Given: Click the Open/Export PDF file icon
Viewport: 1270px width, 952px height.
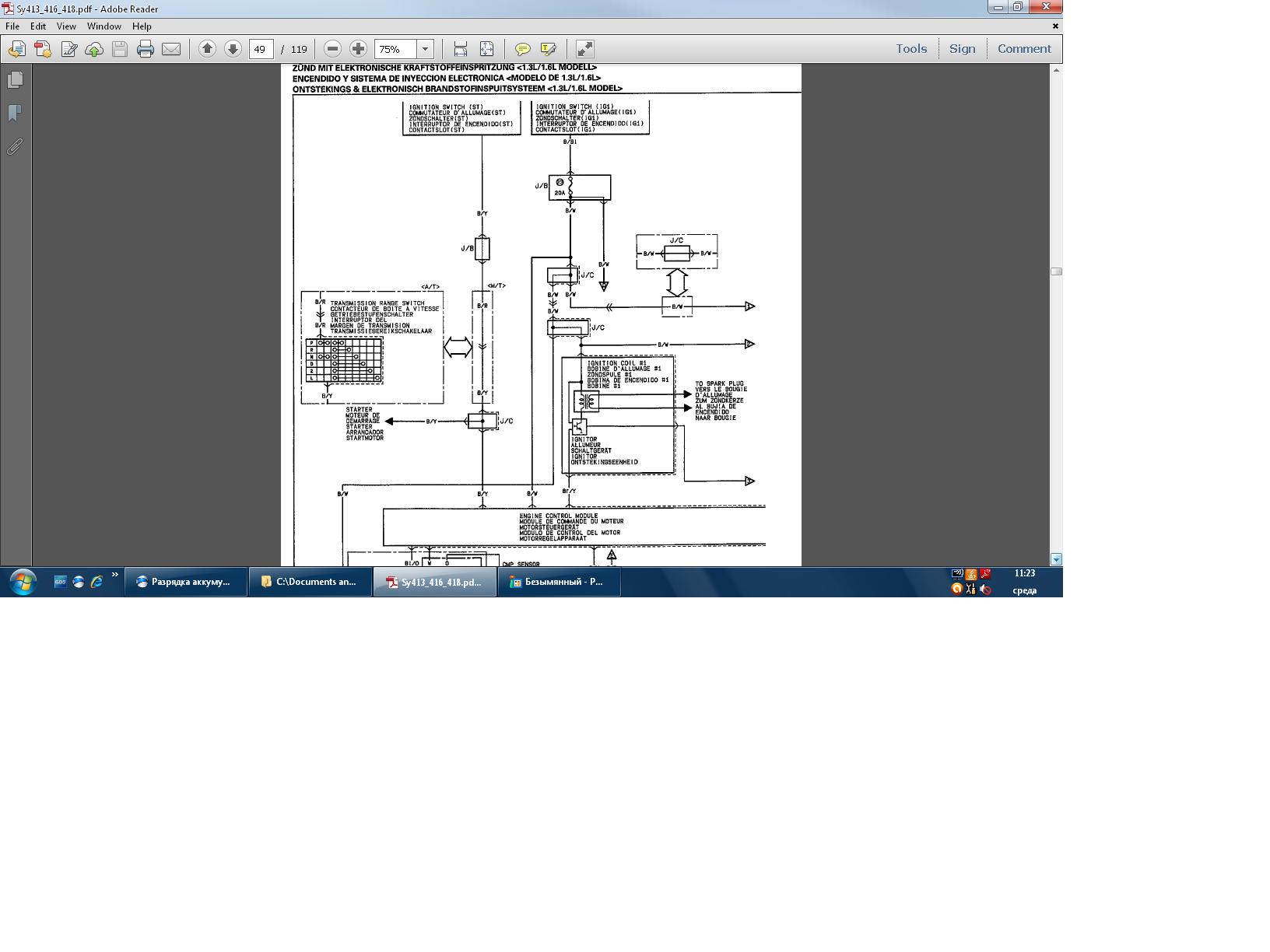Looking at the screenshot, I should 16,49.
